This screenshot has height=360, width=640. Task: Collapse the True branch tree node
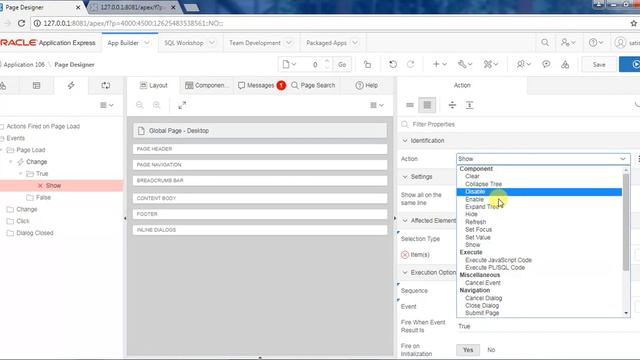point(20,173)
